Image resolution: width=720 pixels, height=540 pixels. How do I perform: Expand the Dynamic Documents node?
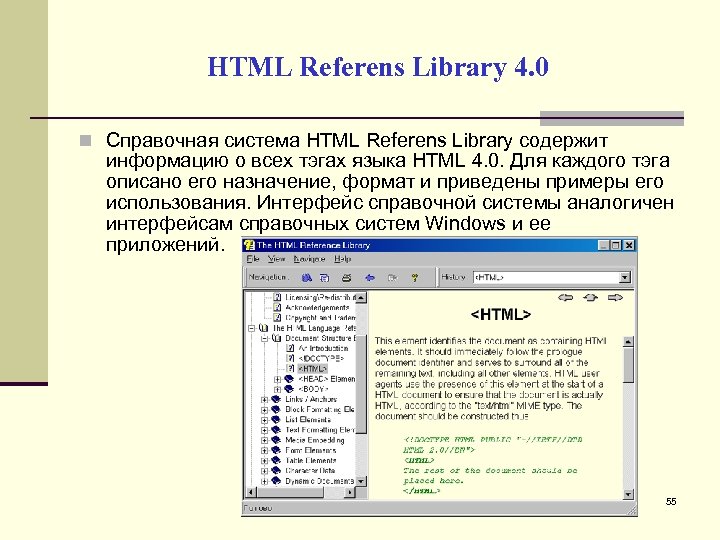[264, 481]
